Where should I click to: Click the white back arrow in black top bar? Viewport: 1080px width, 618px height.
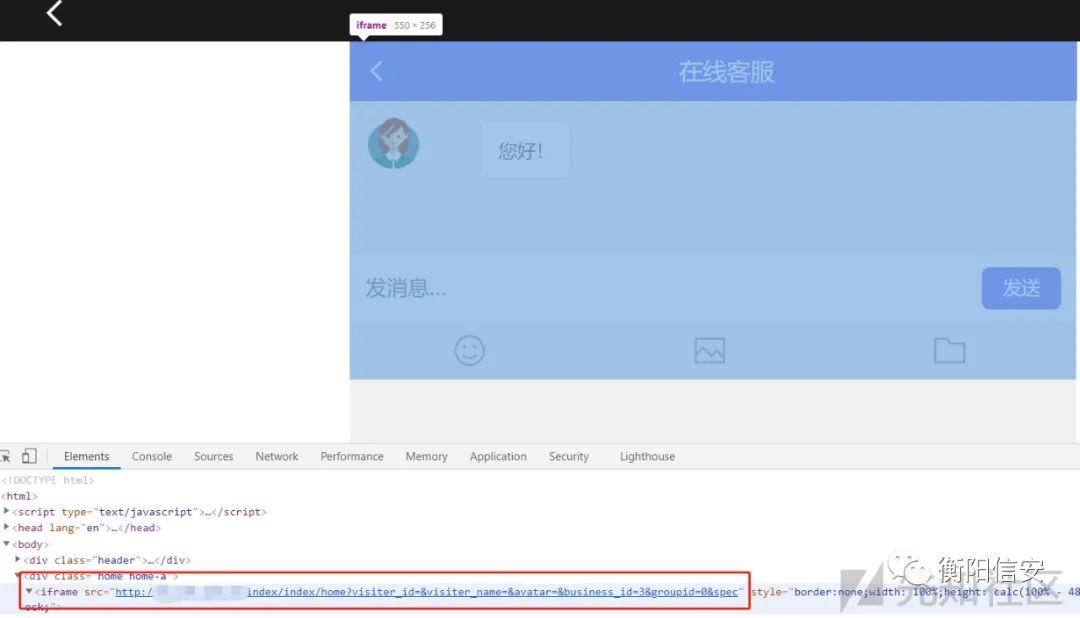54,12
